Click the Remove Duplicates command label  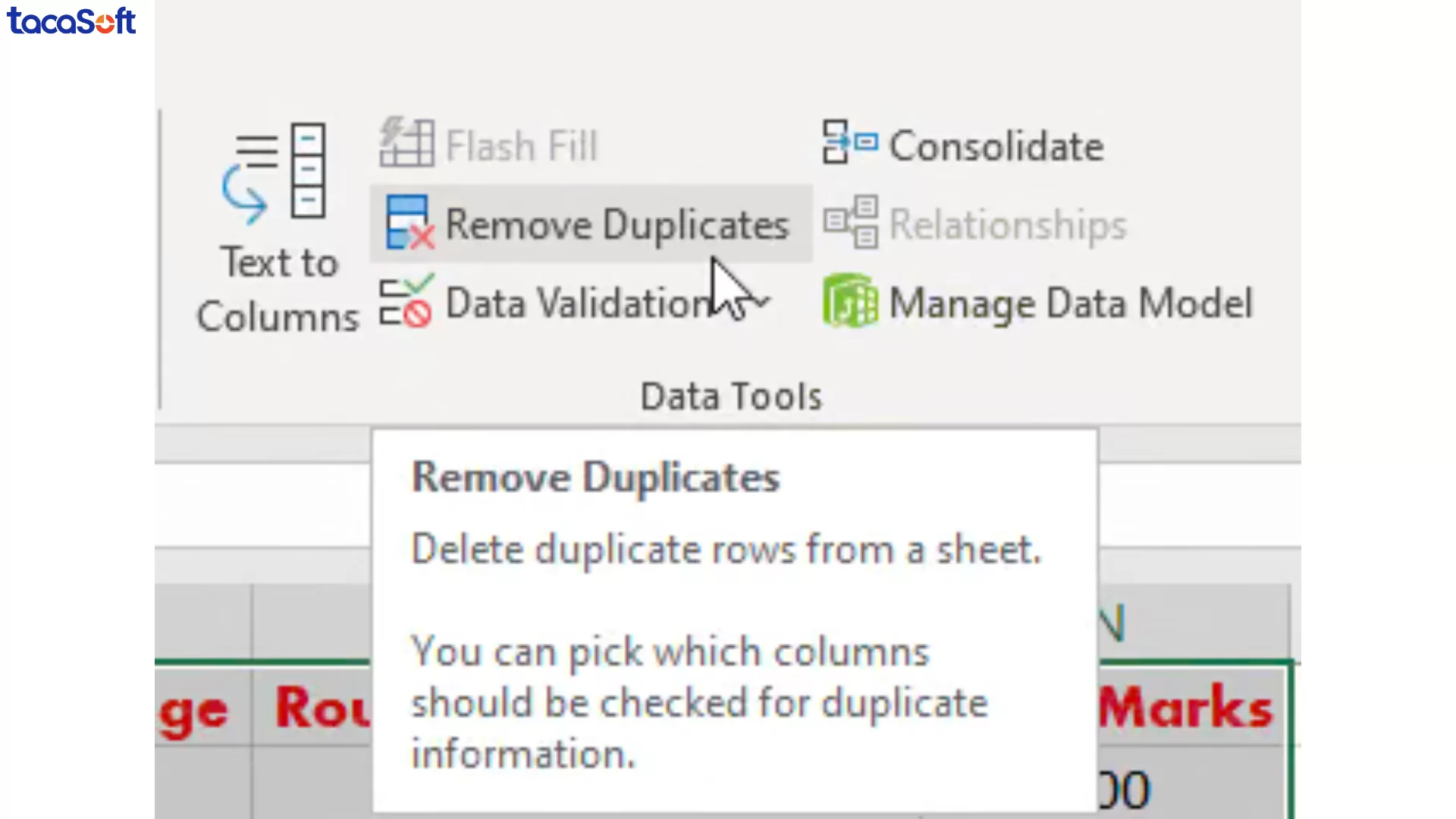click(x=617, y=224)
